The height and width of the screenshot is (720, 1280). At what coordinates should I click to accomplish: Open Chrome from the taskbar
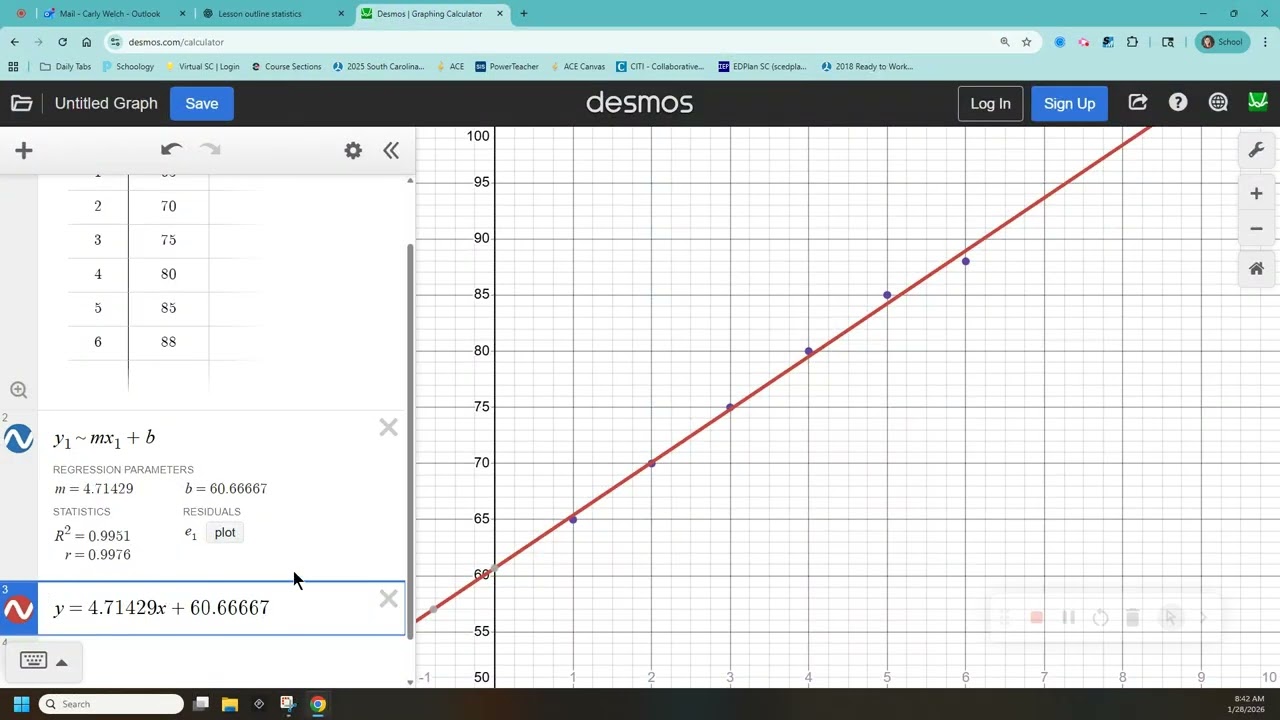317,704
